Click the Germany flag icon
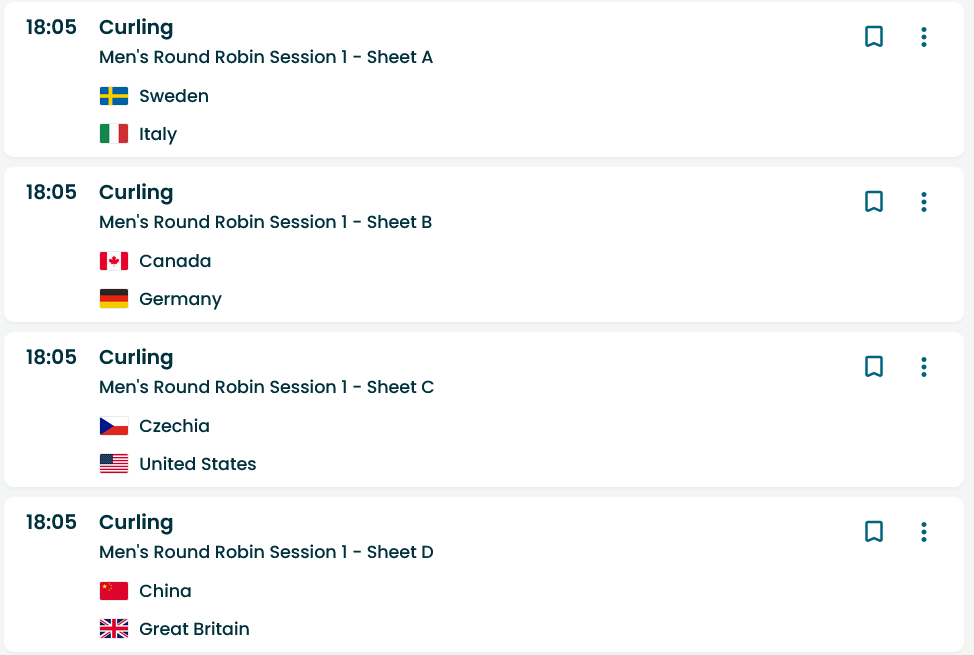974x655 pixels. [114, 299]
